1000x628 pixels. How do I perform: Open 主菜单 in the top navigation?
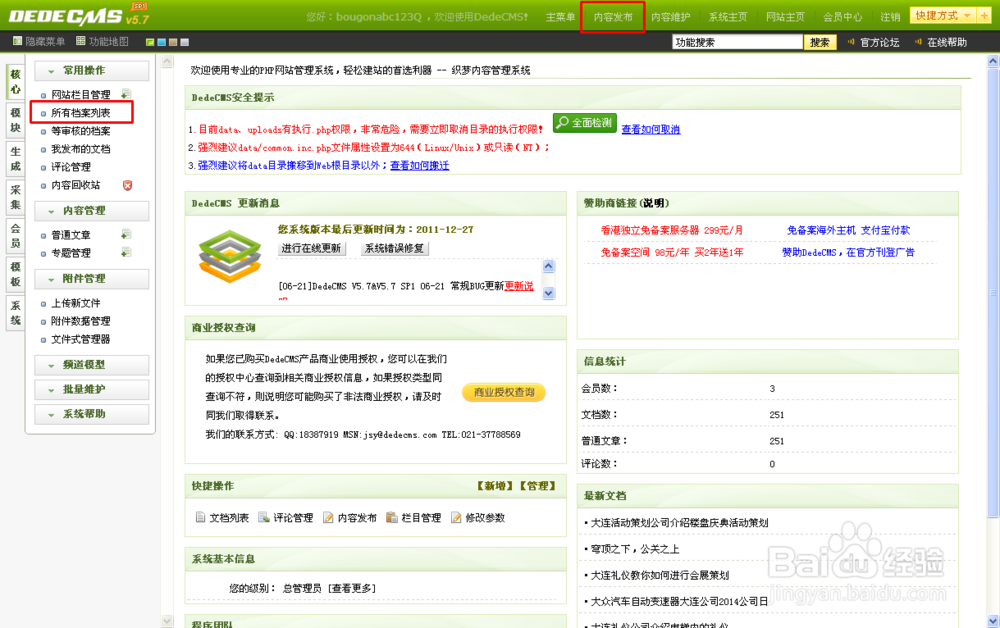pyautogui.click(x=560, y=17)
